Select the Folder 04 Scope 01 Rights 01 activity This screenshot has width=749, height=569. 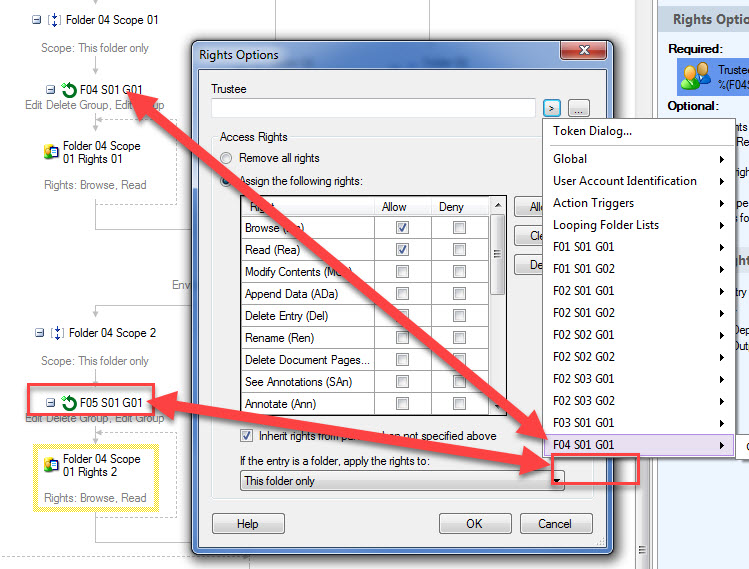[96, 165]
